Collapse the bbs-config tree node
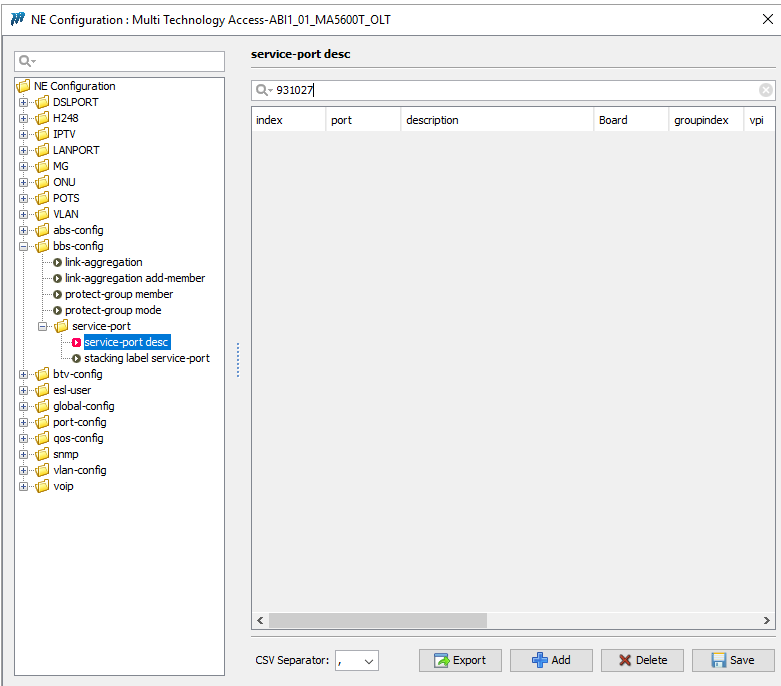 (24, 246)
